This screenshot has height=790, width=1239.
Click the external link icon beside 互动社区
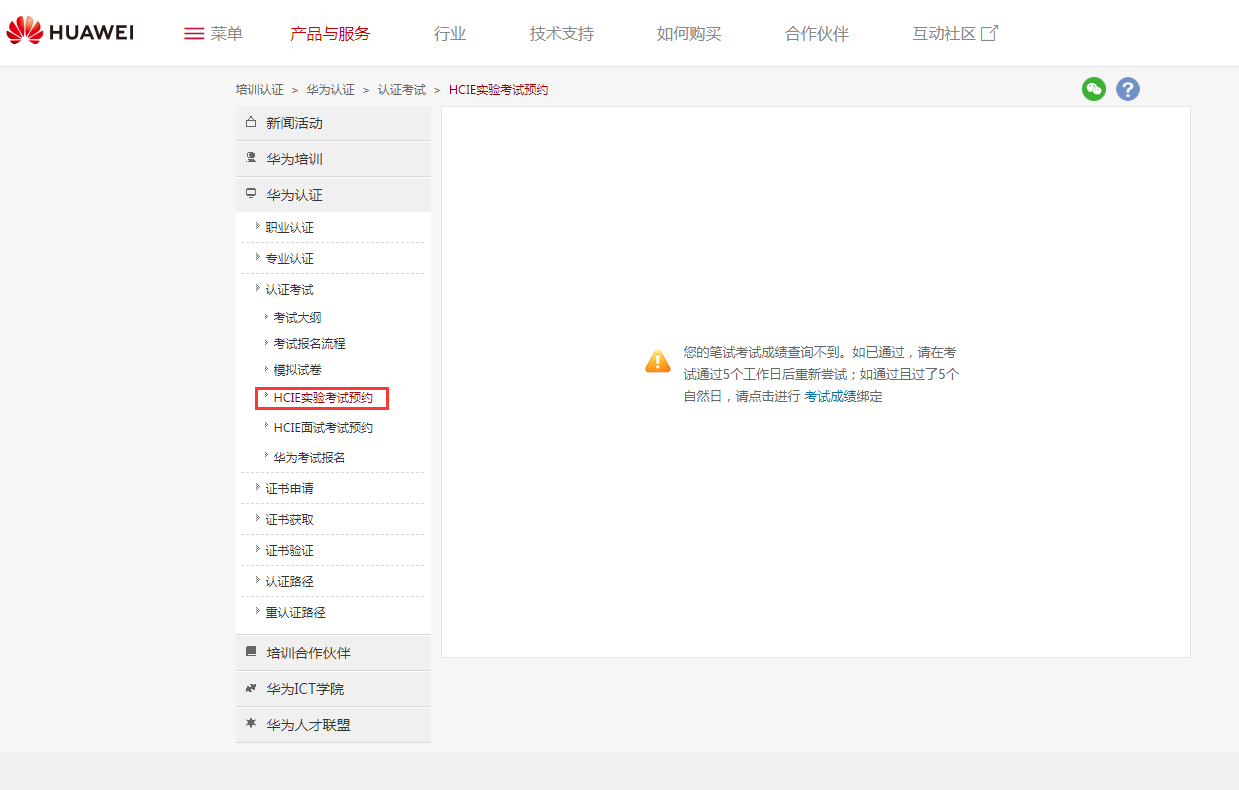(x=989, y=33)
